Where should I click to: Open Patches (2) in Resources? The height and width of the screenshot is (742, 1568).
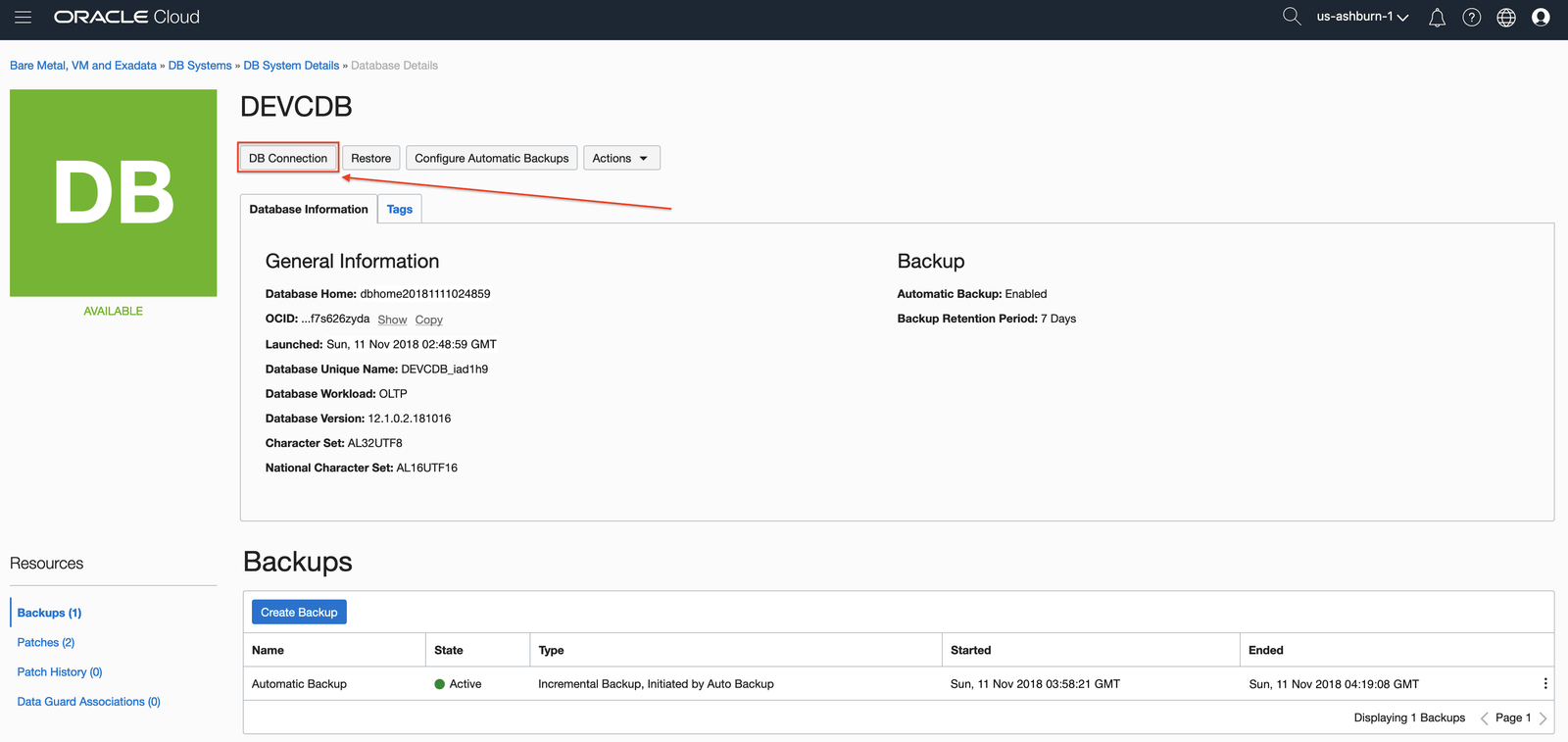coord(46,643)
